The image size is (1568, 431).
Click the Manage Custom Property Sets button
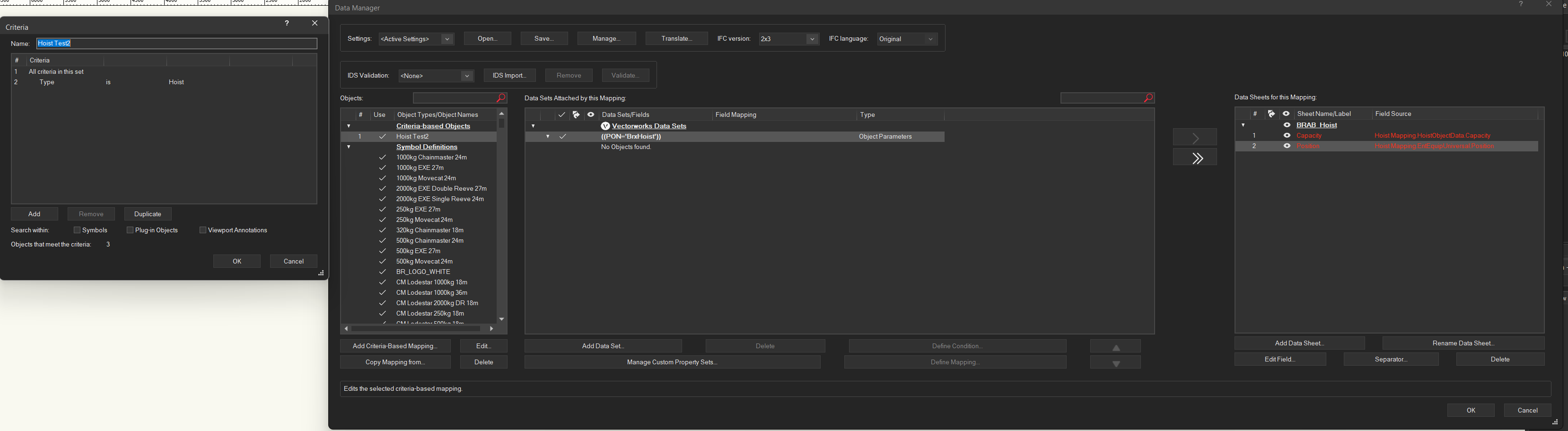(672, 363)
